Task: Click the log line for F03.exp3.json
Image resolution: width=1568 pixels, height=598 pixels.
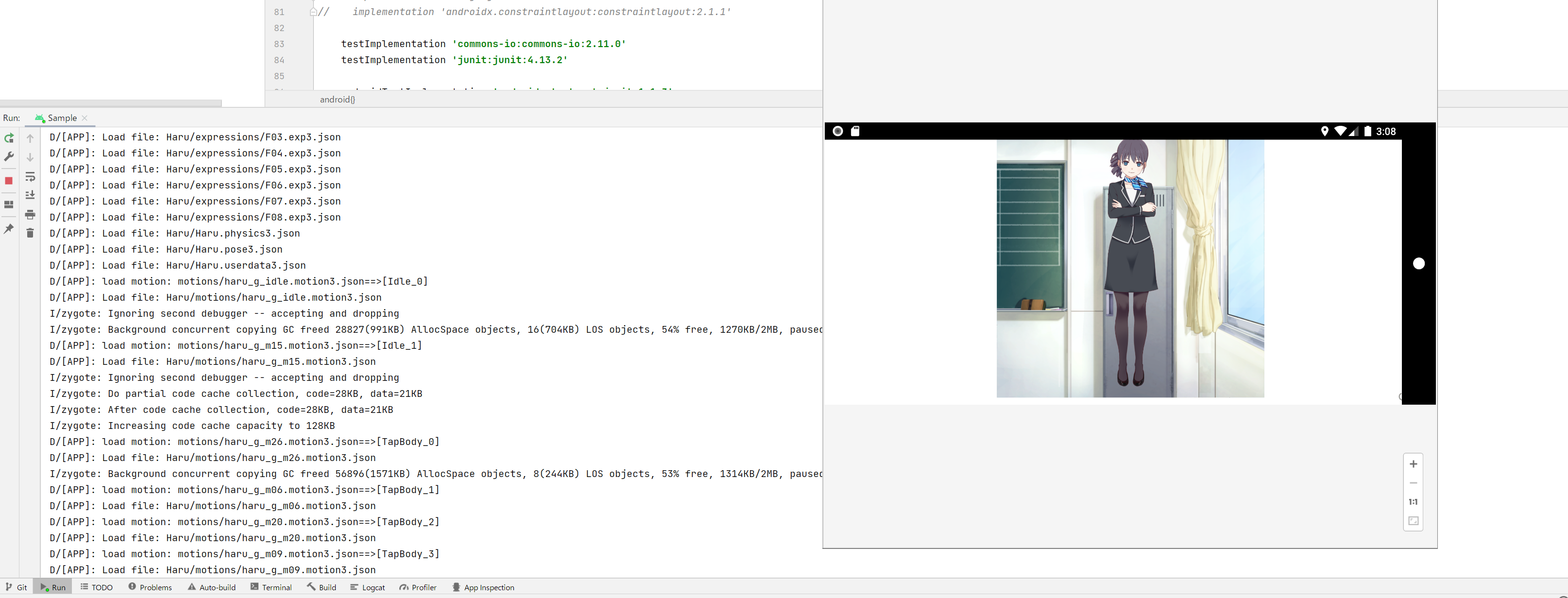Action: (x=195, y=137)
